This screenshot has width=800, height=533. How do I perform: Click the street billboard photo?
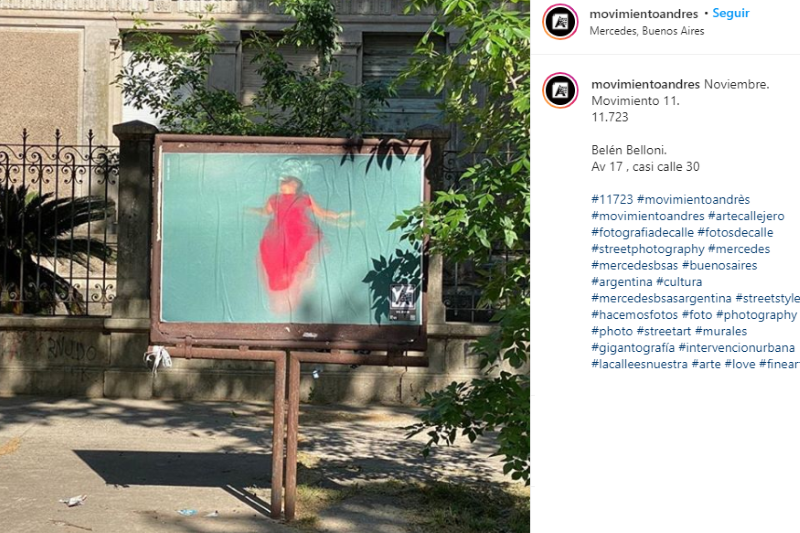pos(265,266)
